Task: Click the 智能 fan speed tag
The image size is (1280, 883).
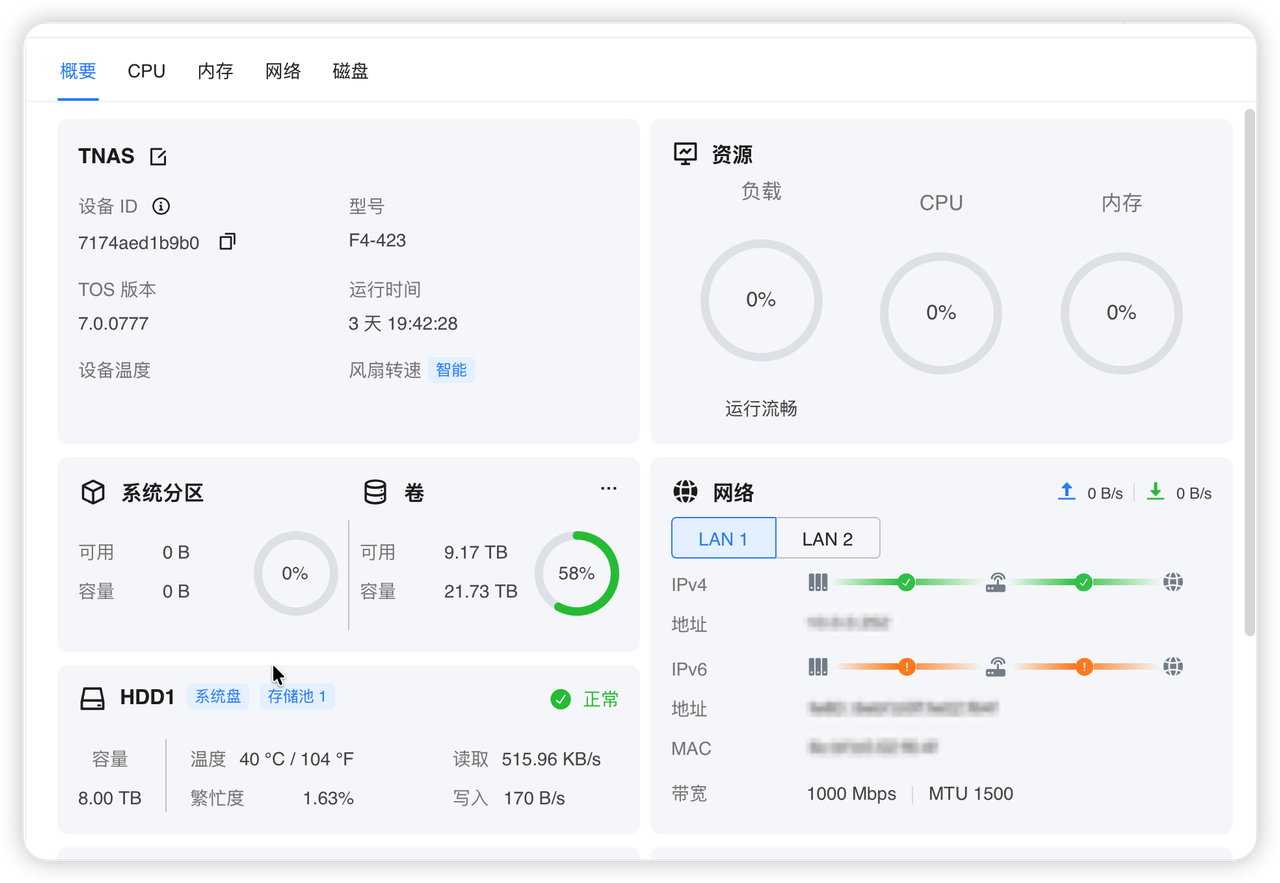Action: click(451, 370)
